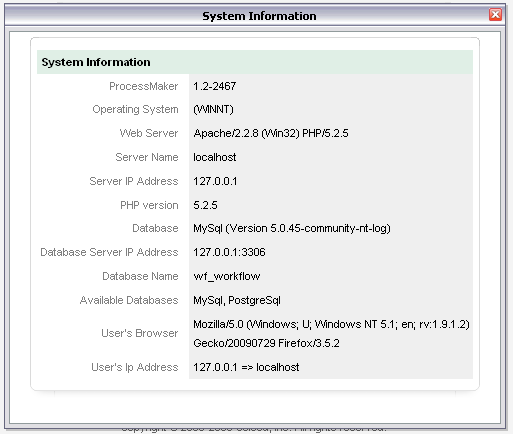Select the wf_workflow database name
This screenshot has width=513, height=434.
coord(227,276)
